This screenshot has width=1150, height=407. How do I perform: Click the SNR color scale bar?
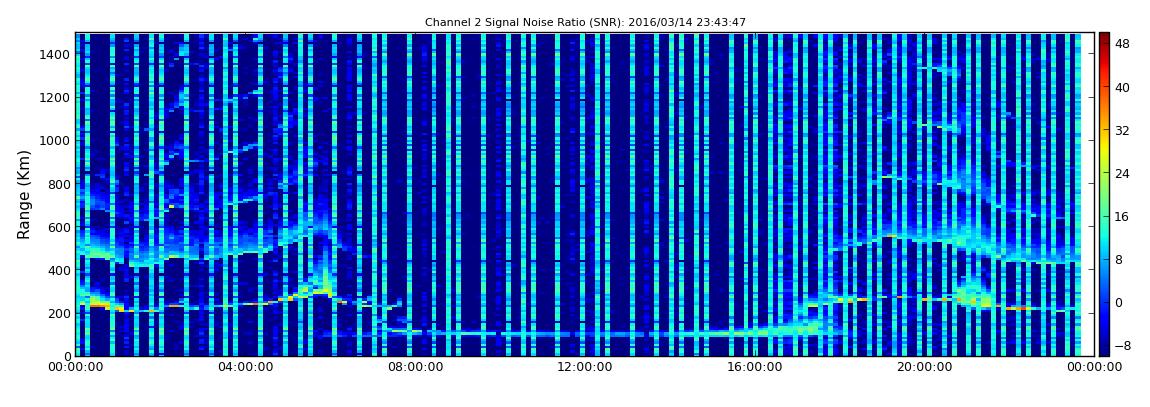point(1104,194)
